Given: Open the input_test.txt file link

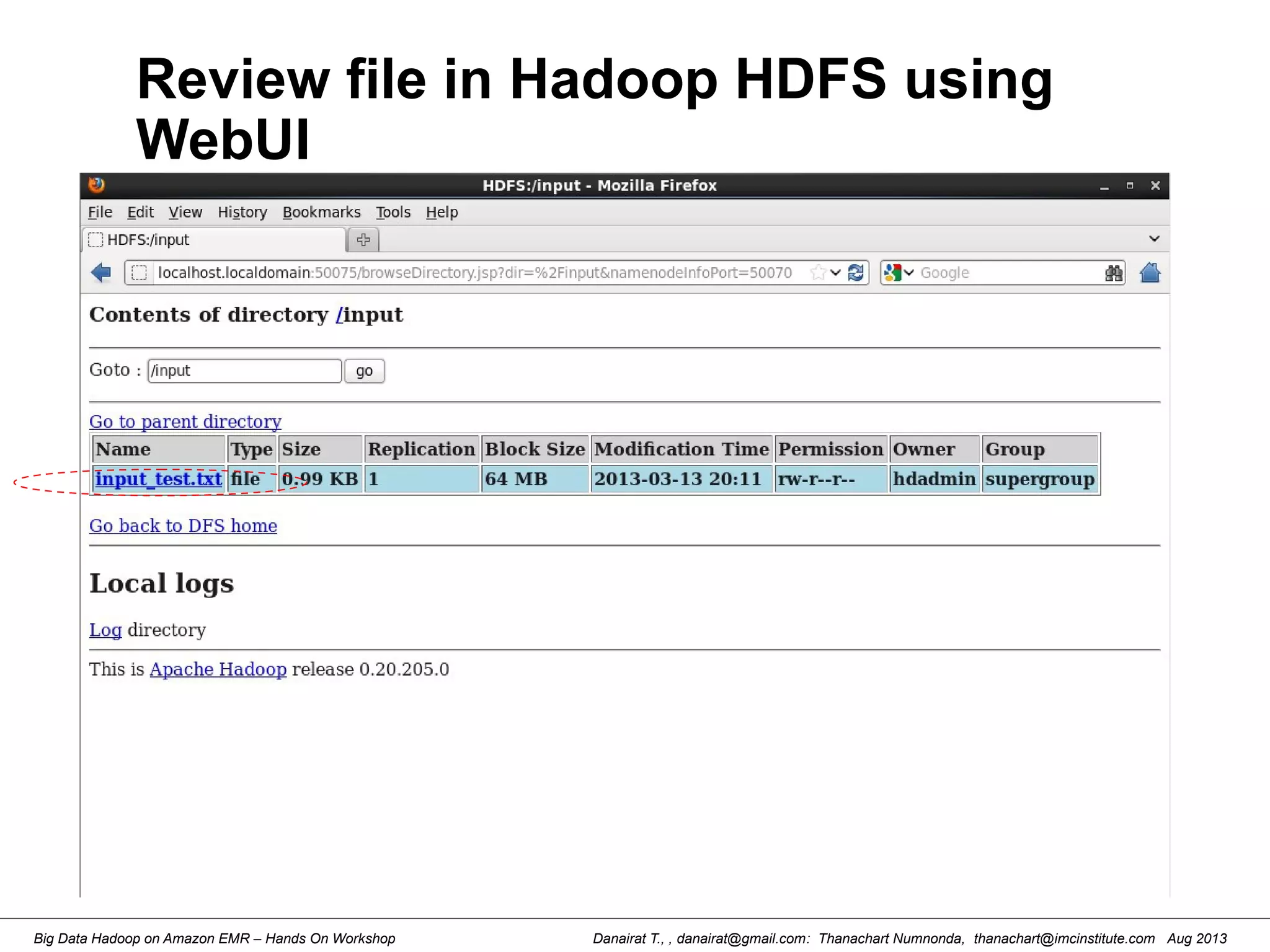Looking at the screenshot, I should point(159,479).
